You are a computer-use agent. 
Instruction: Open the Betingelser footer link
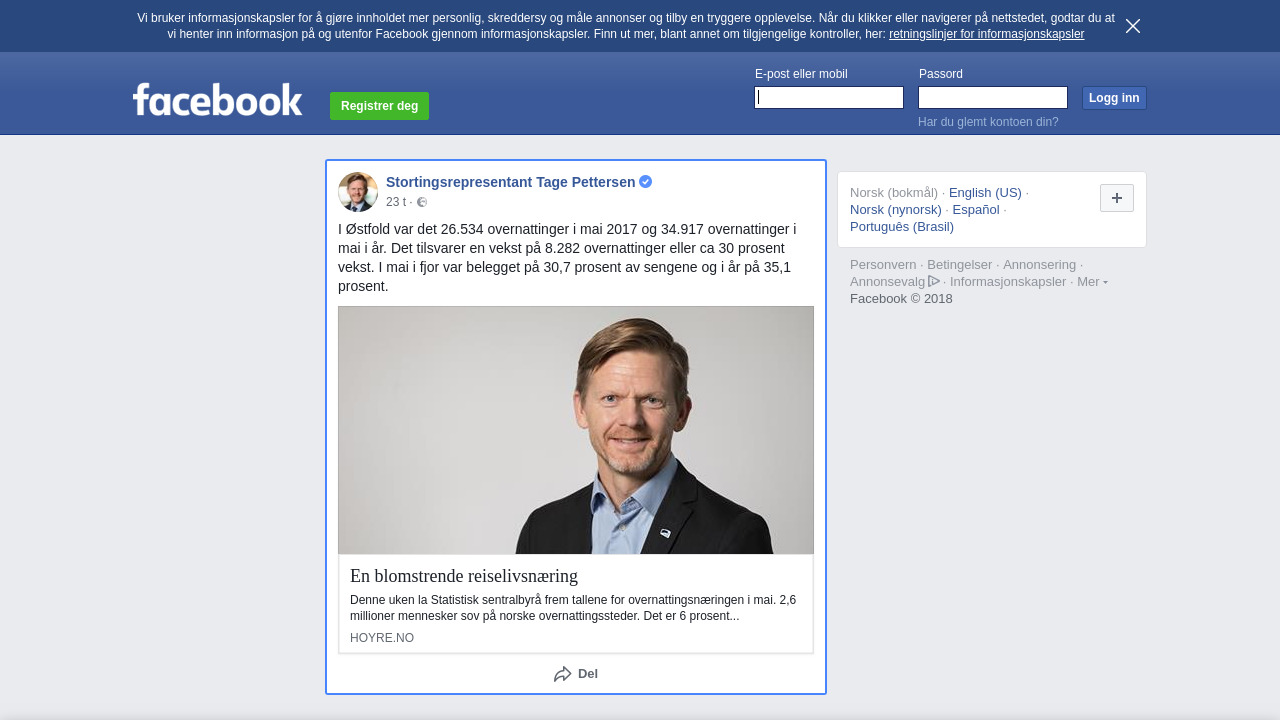point(960,264)
